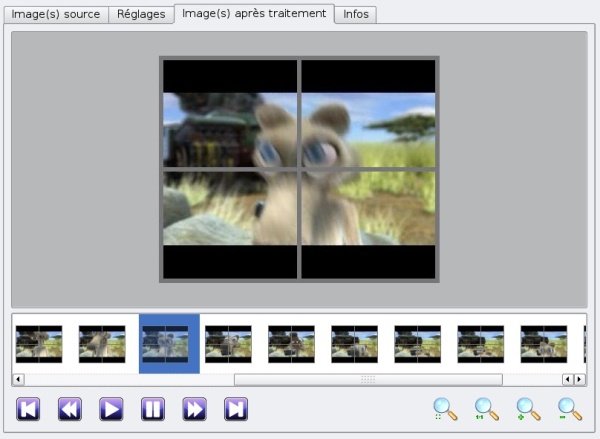Select the second filmstrip thumbnail
Viewport: 600px width, 439px height.
coord(102,344)
